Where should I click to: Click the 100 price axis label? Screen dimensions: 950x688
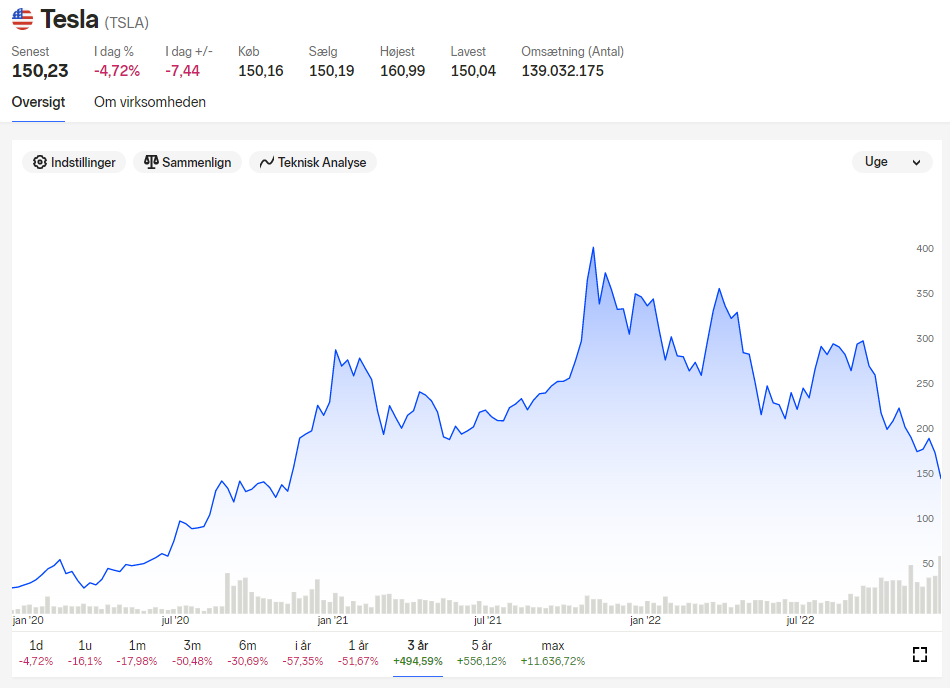pos(925,518)
